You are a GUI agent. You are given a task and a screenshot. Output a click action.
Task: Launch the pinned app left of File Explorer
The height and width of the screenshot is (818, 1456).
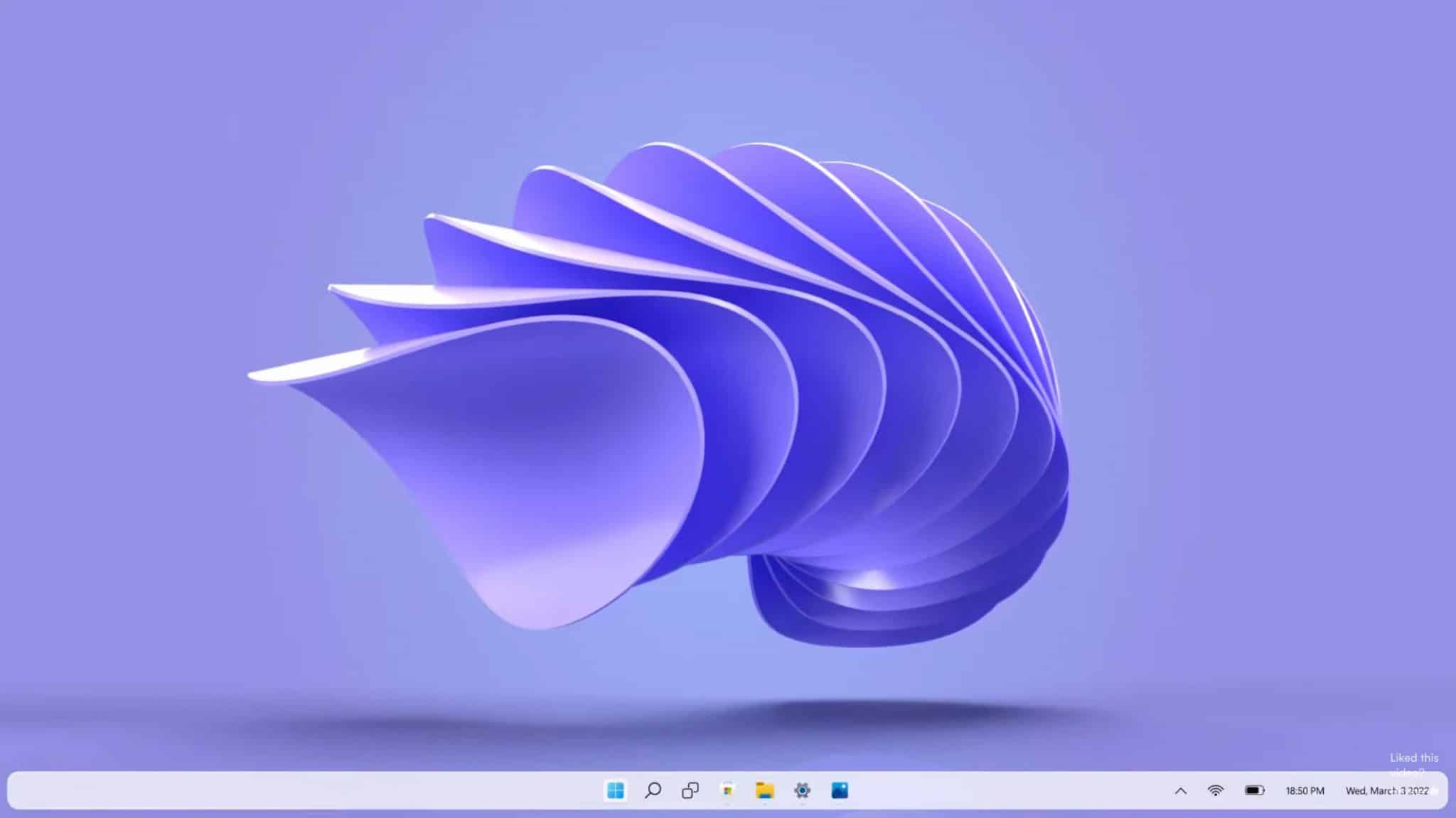(727, 790)
